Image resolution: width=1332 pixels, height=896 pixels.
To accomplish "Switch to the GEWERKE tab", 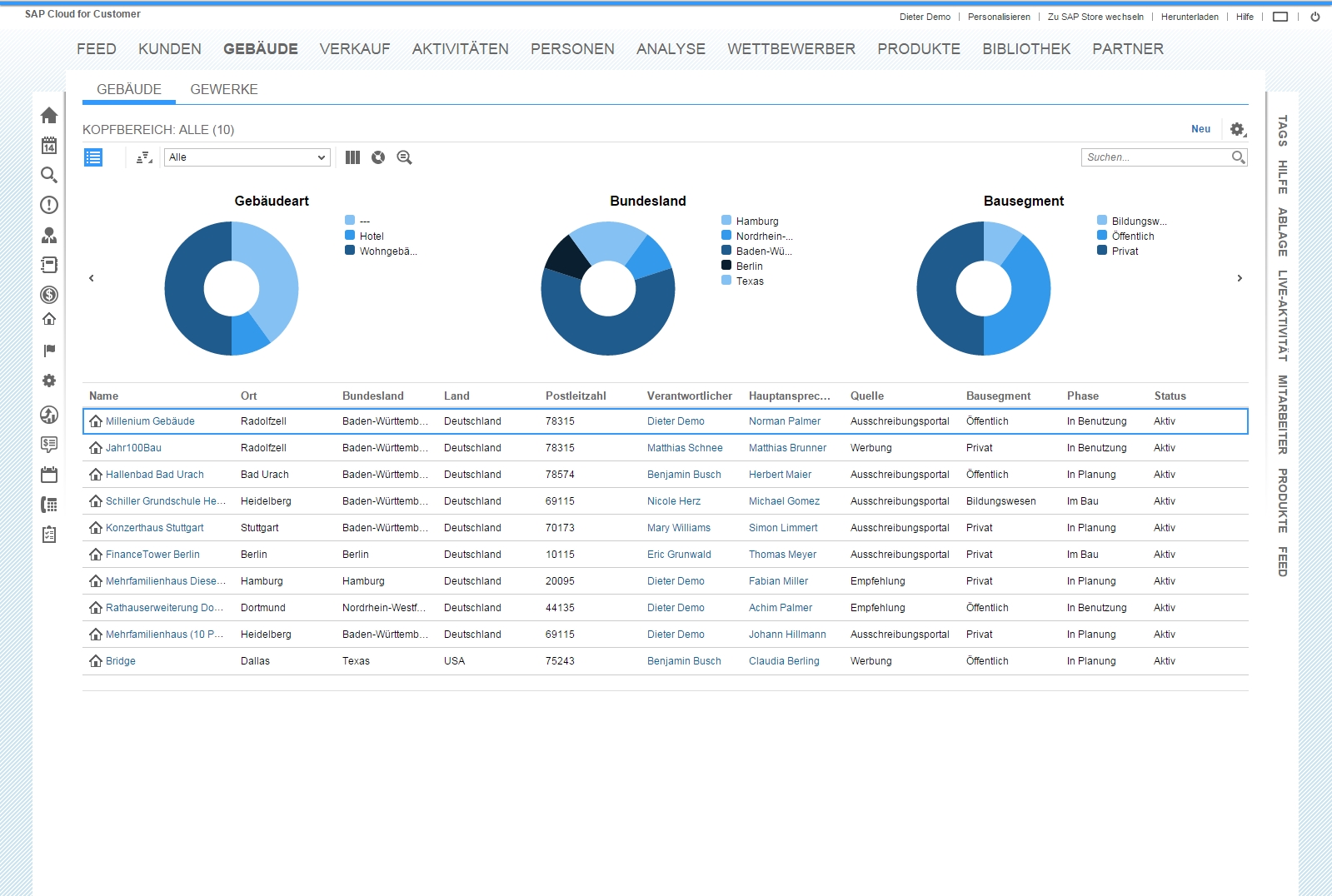I will pos(224,89).
